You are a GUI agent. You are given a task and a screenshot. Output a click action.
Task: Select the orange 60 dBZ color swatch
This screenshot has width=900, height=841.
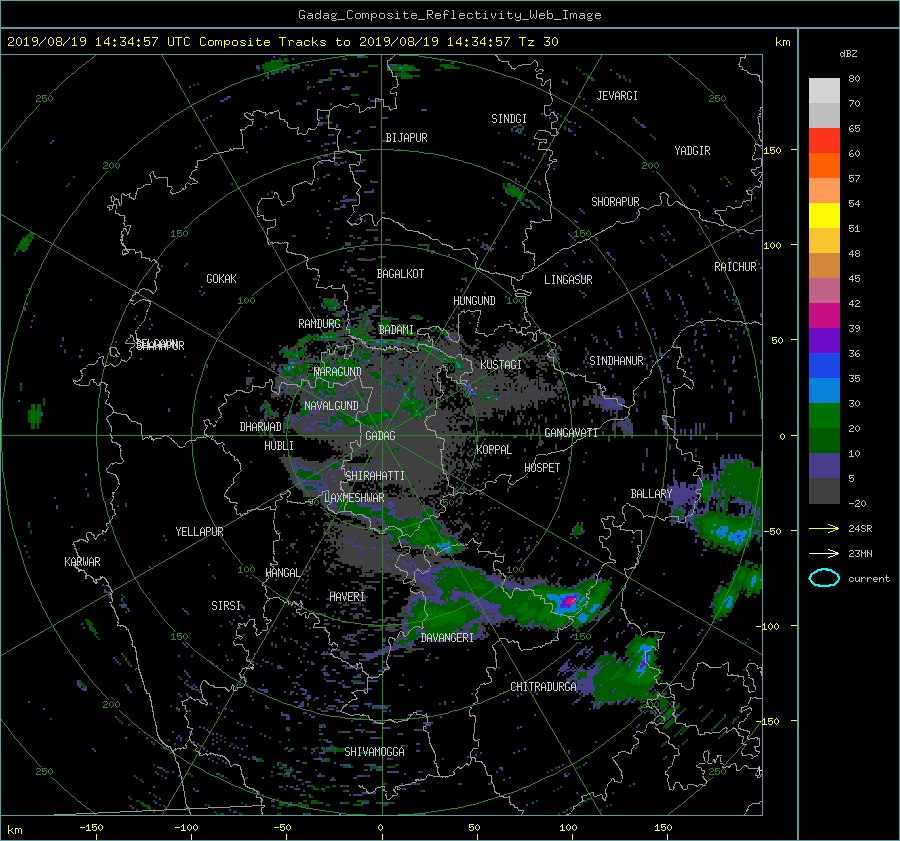[824, 166]
